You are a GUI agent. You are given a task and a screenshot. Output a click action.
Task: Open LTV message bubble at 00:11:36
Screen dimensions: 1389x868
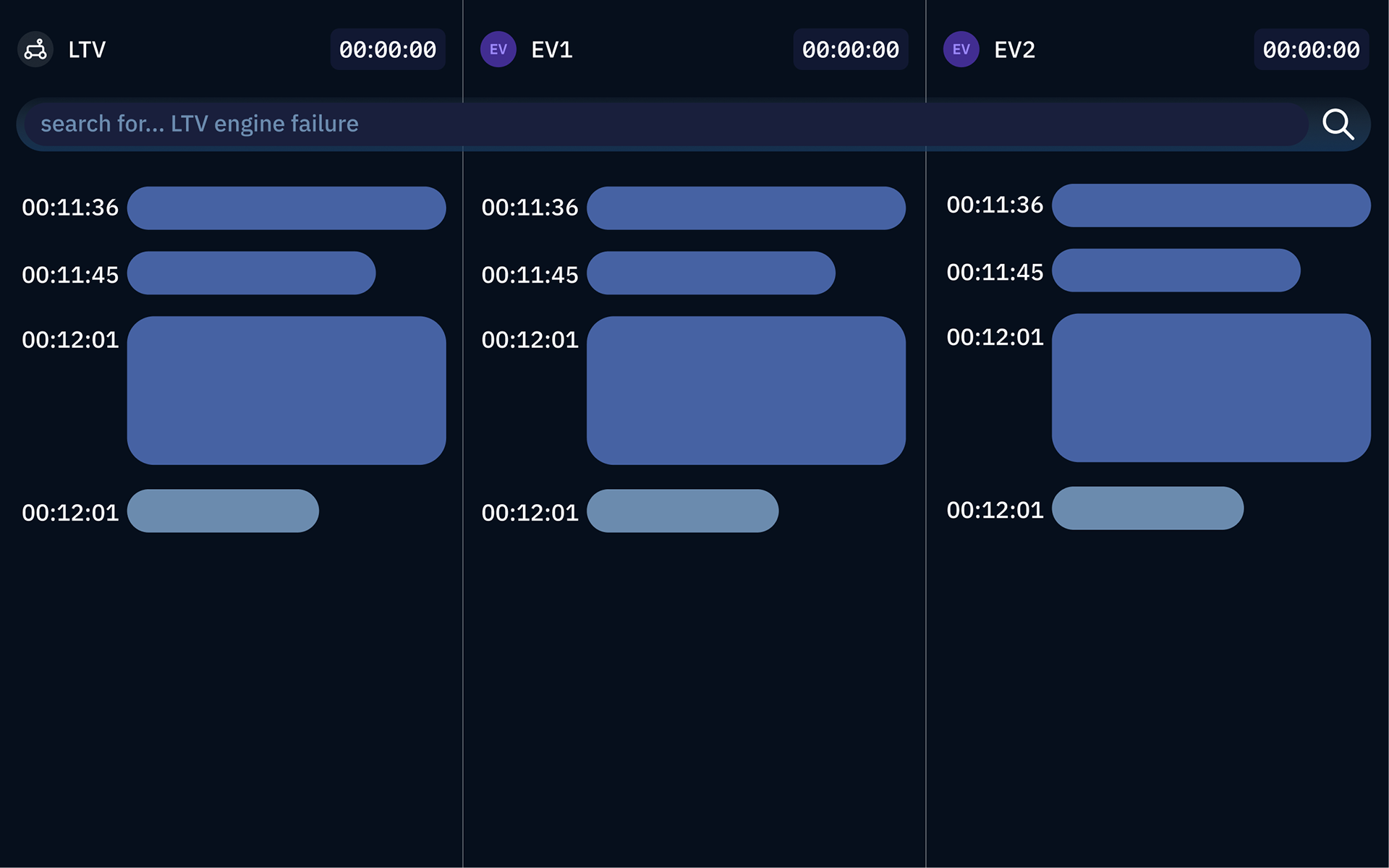286,208
